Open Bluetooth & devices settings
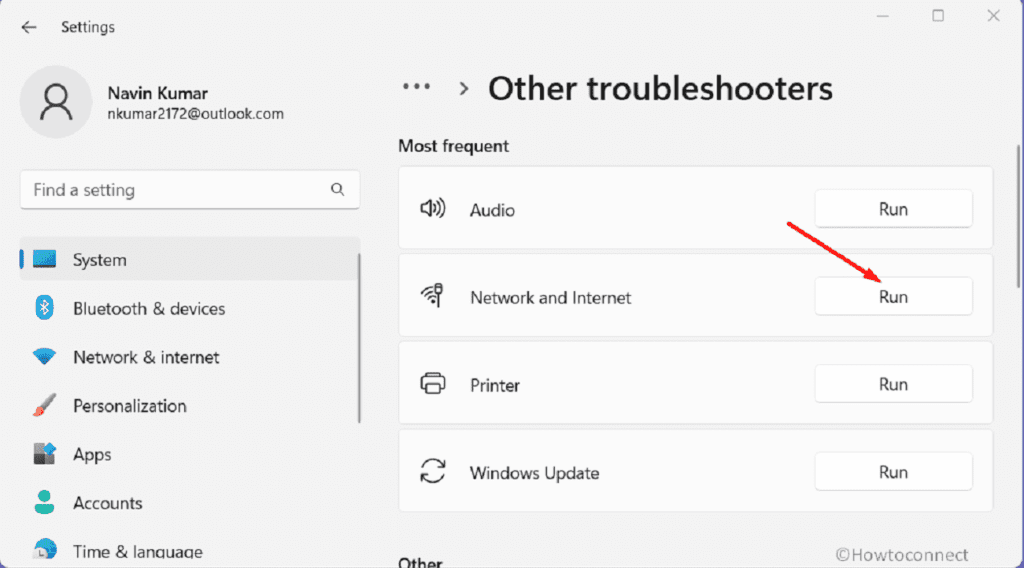Viewport: 1024px width, 568px height. (x=189, y=308)
